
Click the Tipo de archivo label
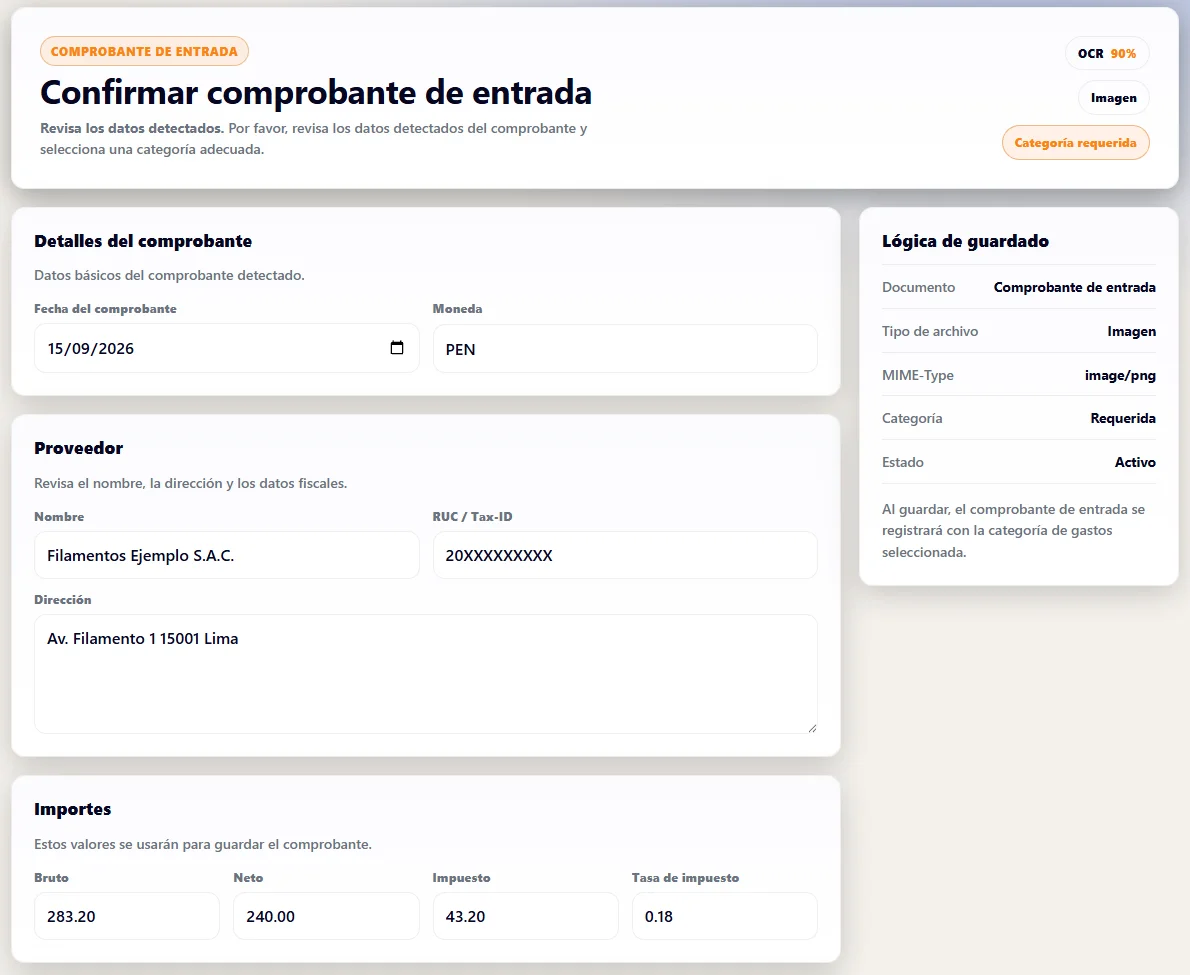click(x=930, y=332)
